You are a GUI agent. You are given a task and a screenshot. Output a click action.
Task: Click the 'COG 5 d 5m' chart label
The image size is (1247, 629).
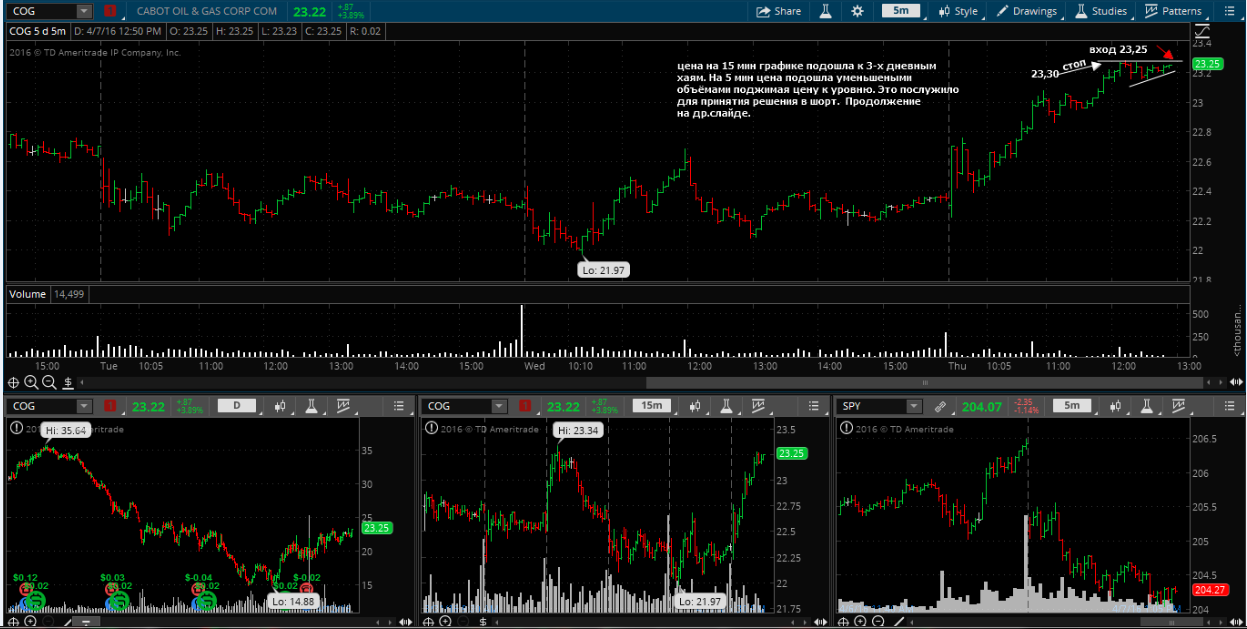point(37,31)
